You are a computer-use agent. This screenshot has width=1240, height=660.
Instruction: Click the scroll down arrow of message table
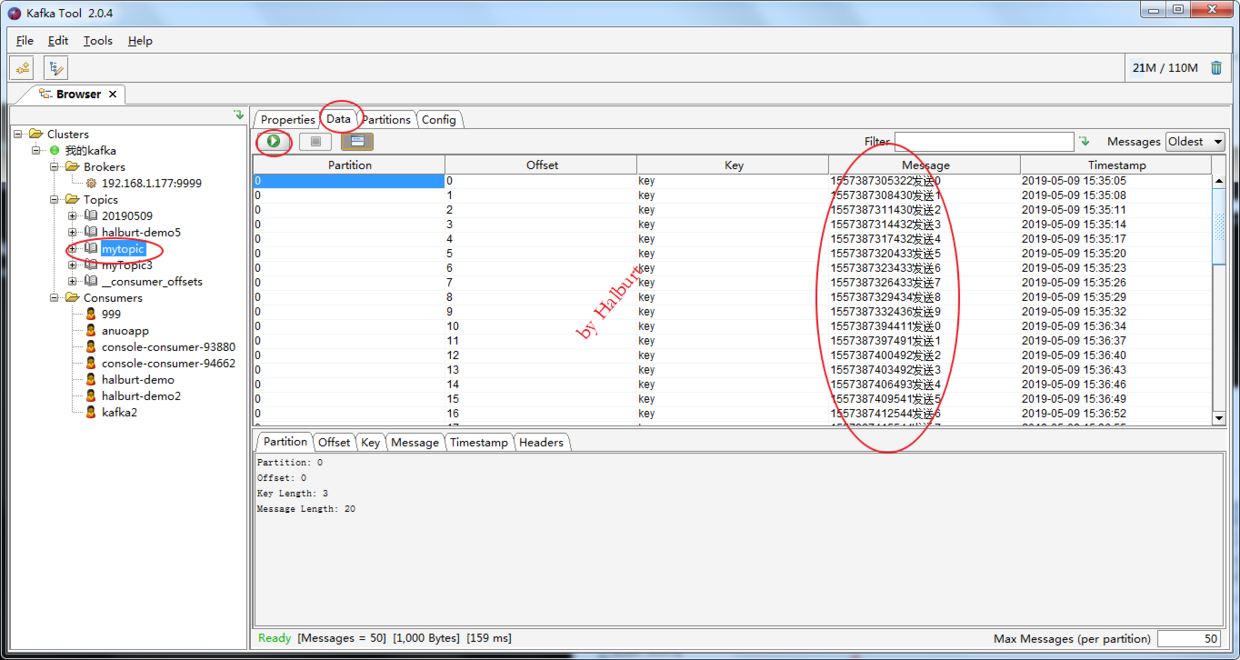pyautogui.click(x=1219, y=418)
